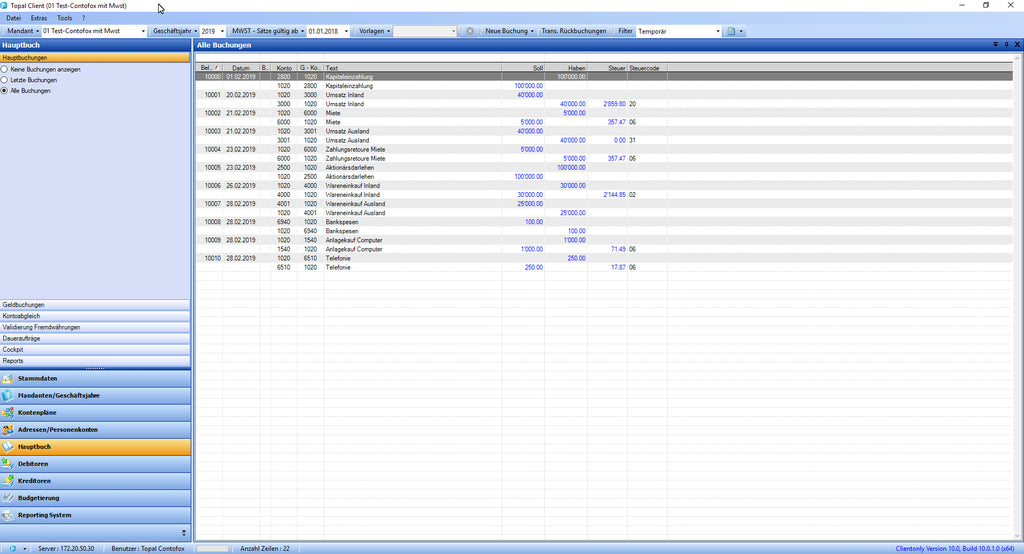Select 'Letzte Buchungen' radio option
This screenshot has width=1024, height=554.
[5, 80]
